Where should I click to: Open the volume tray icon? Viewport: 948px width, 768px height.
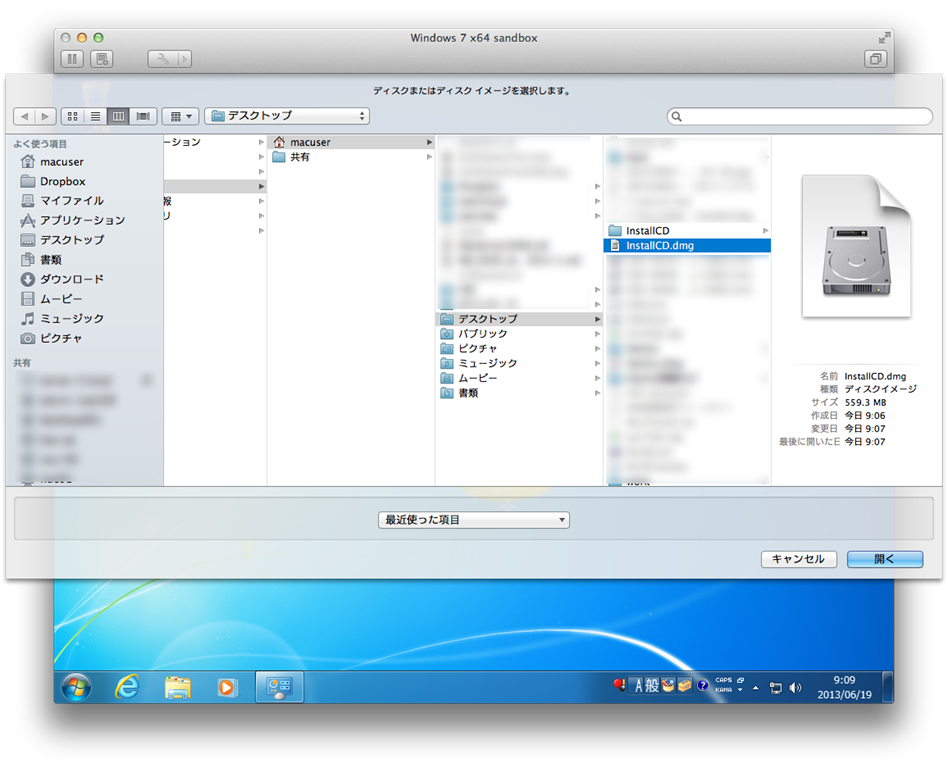[x=796, y=688]
